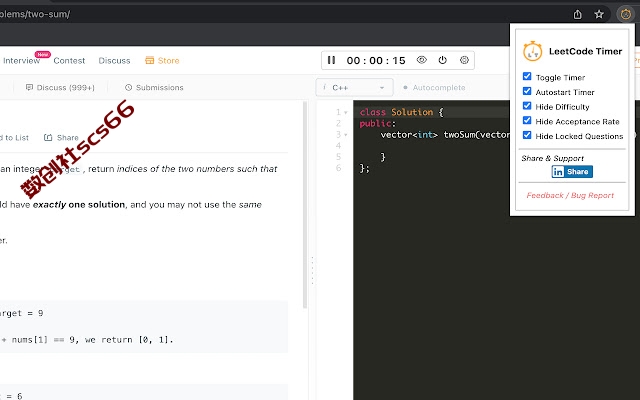
Task: Open Contest menu item
Action: tap(69, 61)
